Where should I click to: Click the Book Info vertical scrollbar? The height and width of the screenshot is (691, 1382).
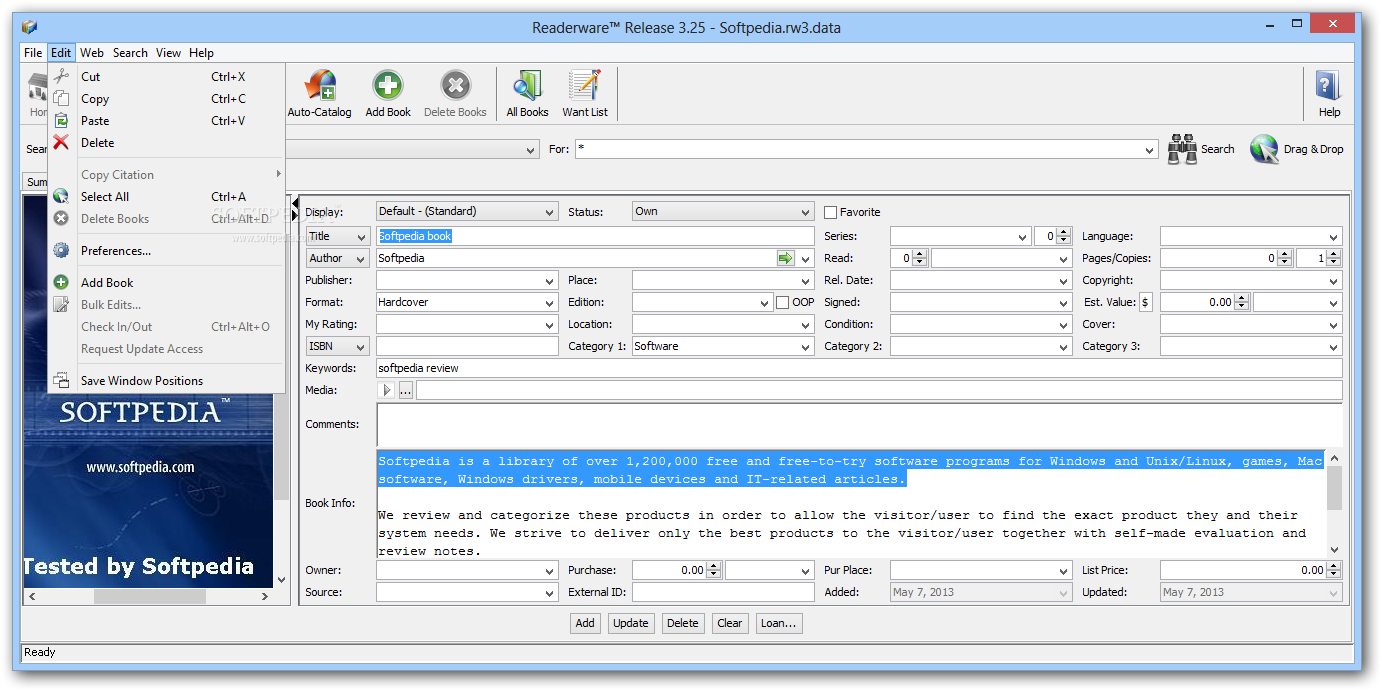1334,504
